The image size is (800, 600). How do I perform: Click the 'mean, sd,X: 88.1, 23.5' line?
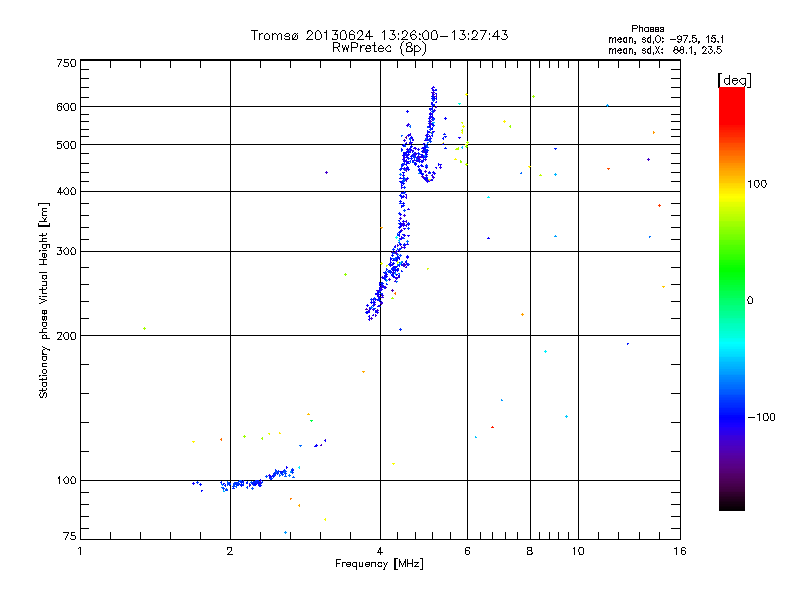click(665, 50)
